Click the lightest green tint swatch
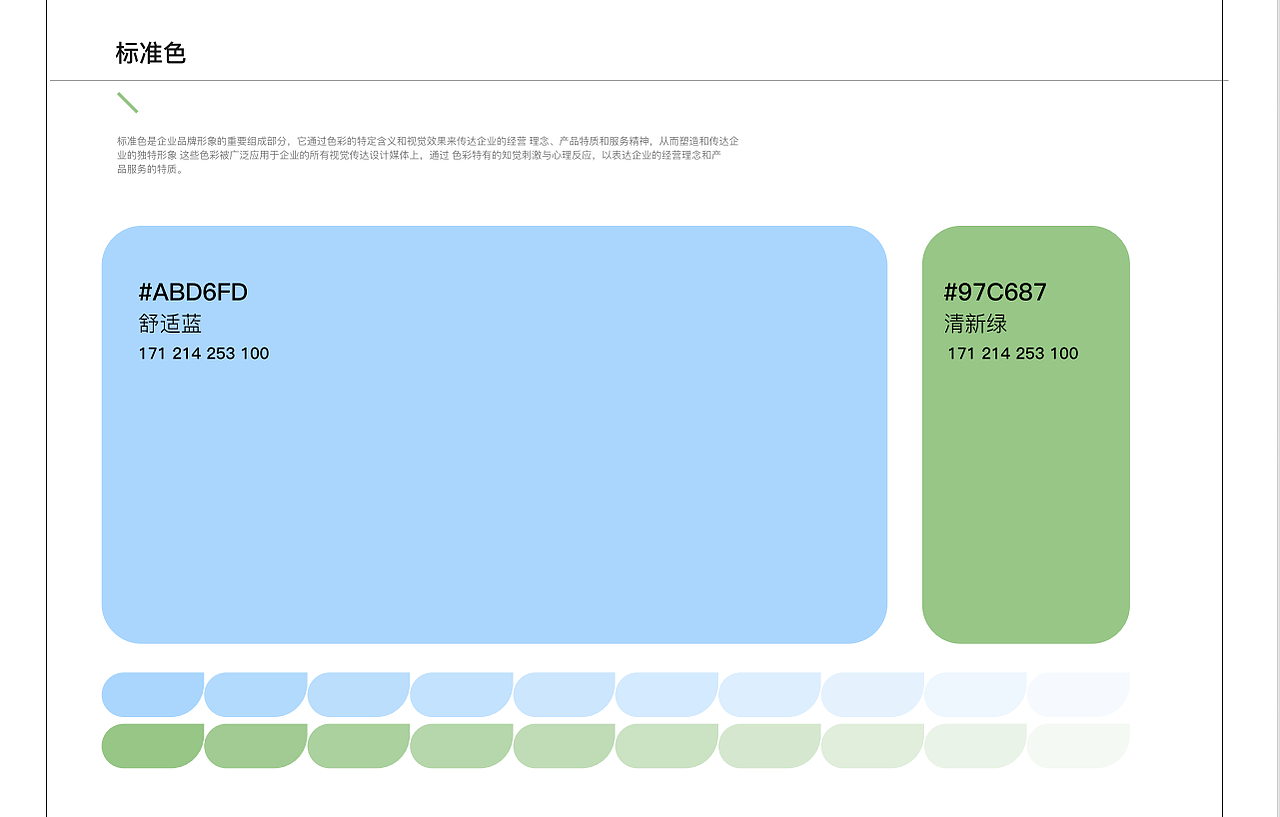Screen dimensions: 1280x817 pyautogui.click(x=1078, y=746)
